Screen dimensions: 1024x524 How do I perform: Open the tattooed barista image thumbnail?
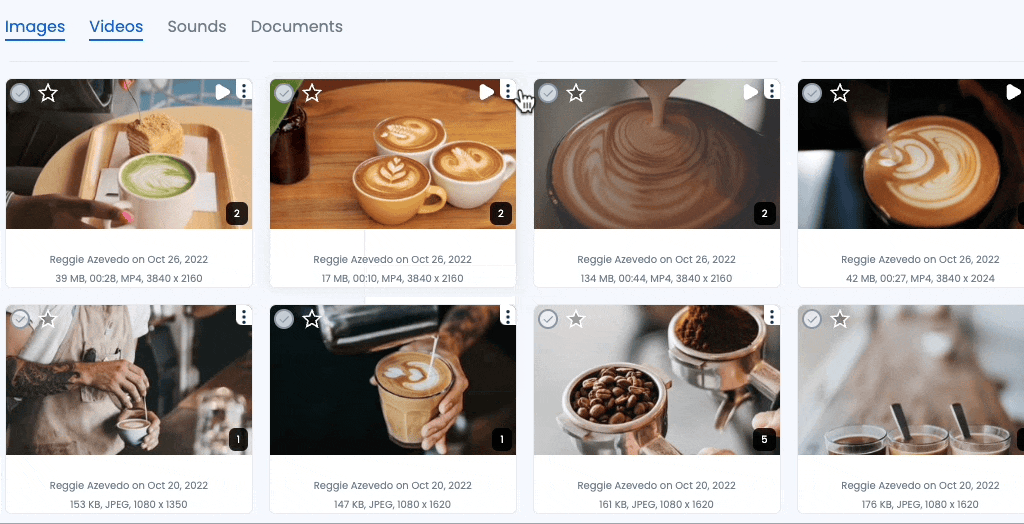[129, 380]
